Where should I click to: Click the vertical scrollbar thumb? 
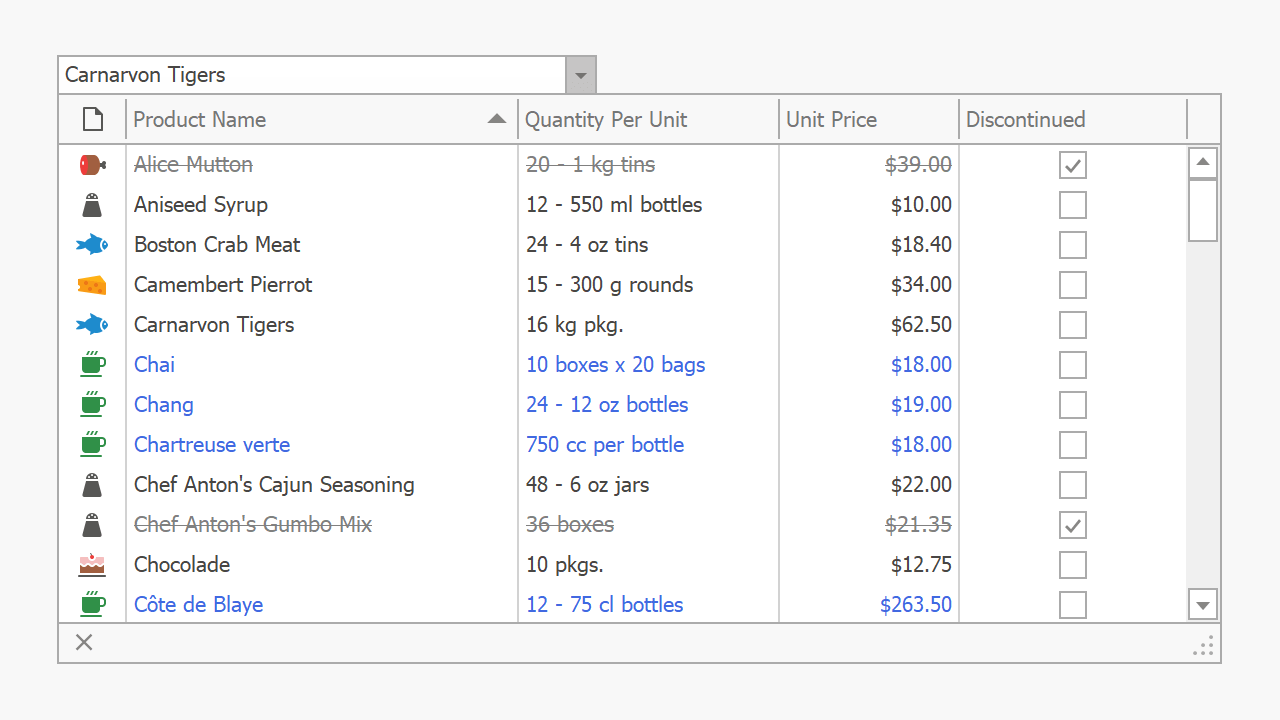[x=1202, y=210]
